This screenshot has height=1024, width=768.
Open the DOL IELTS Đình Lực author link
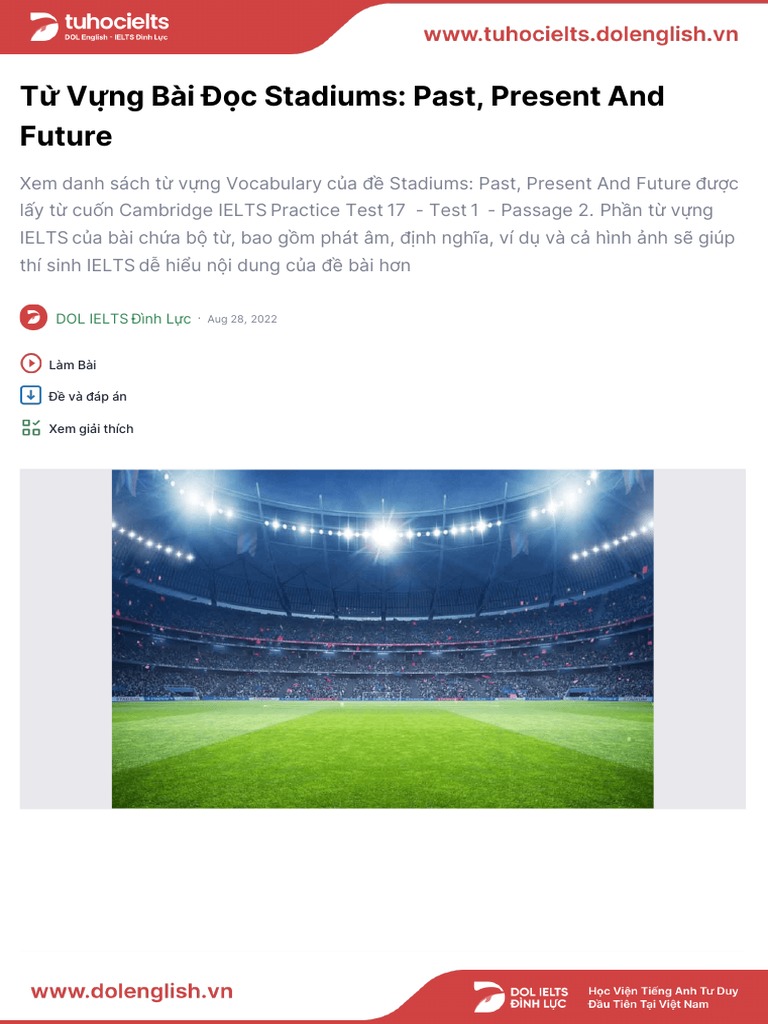pos(123,319)
